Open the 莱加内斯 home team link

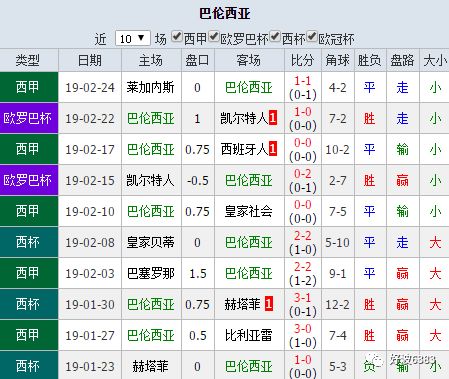[151, 88]
